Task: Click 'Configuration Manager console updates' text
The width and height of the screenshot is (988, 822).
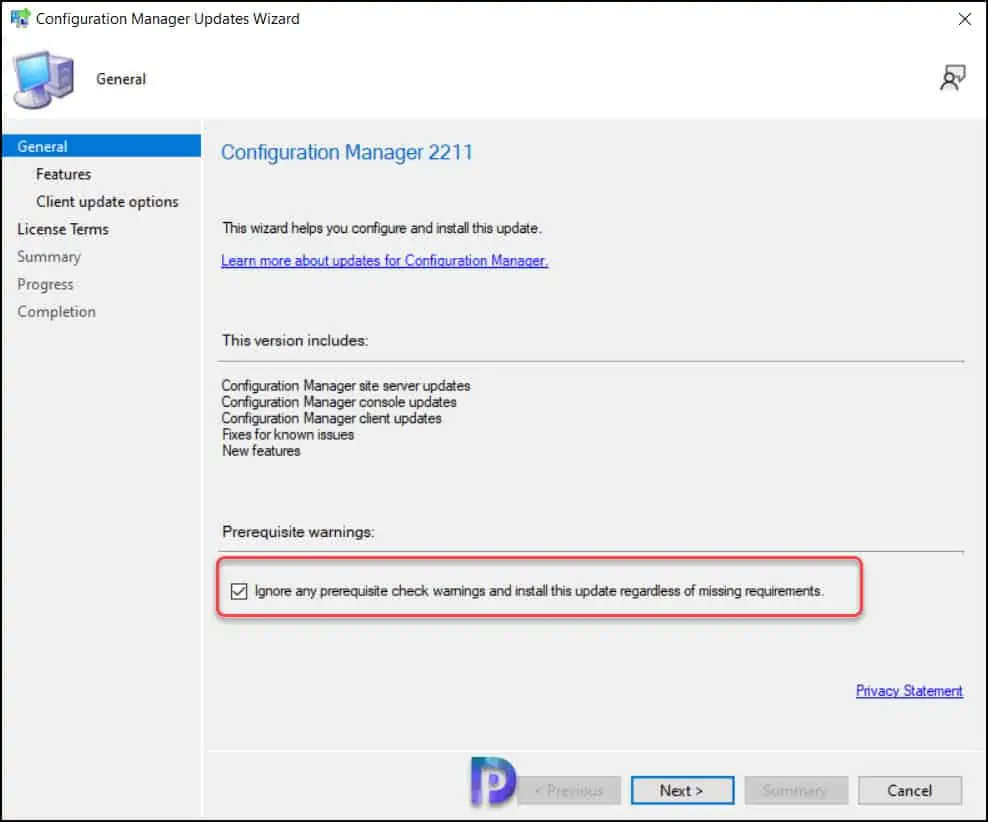Action: [x=339, y=402]
